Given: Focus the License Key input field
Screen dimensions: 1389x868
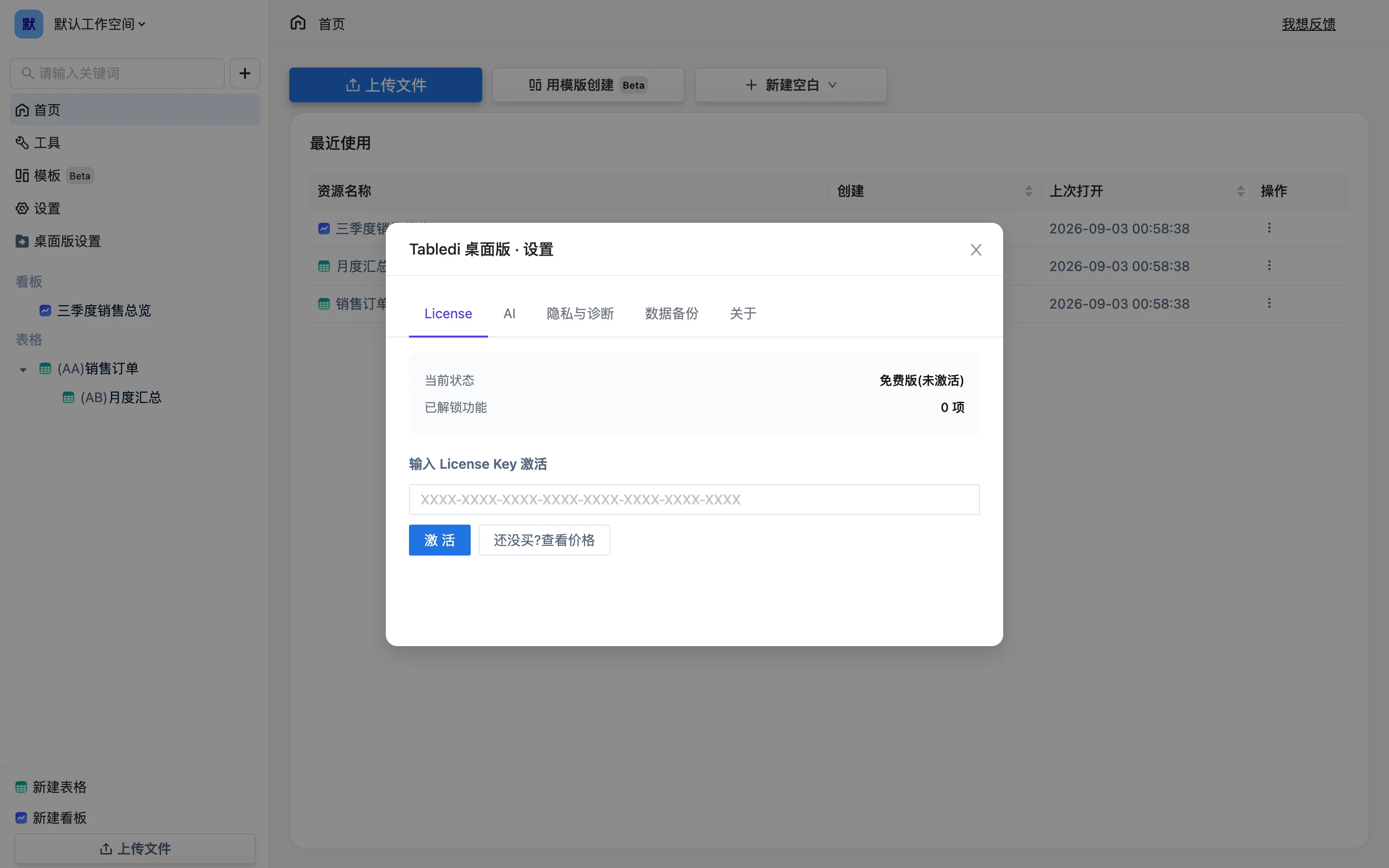Looking at the screenshot, I should pos(694,500).
